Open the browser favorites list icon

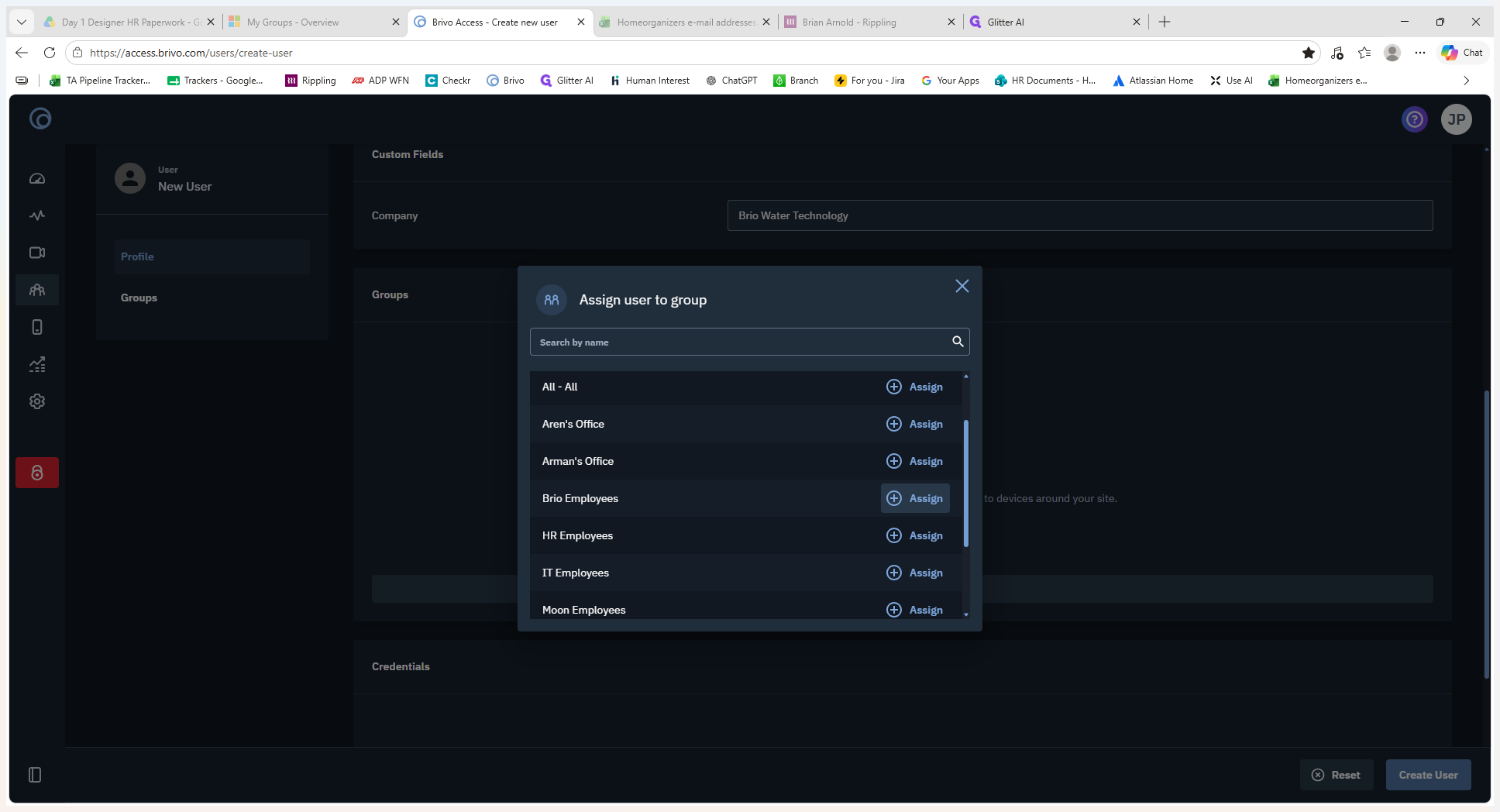click(x=1364, y=53)
